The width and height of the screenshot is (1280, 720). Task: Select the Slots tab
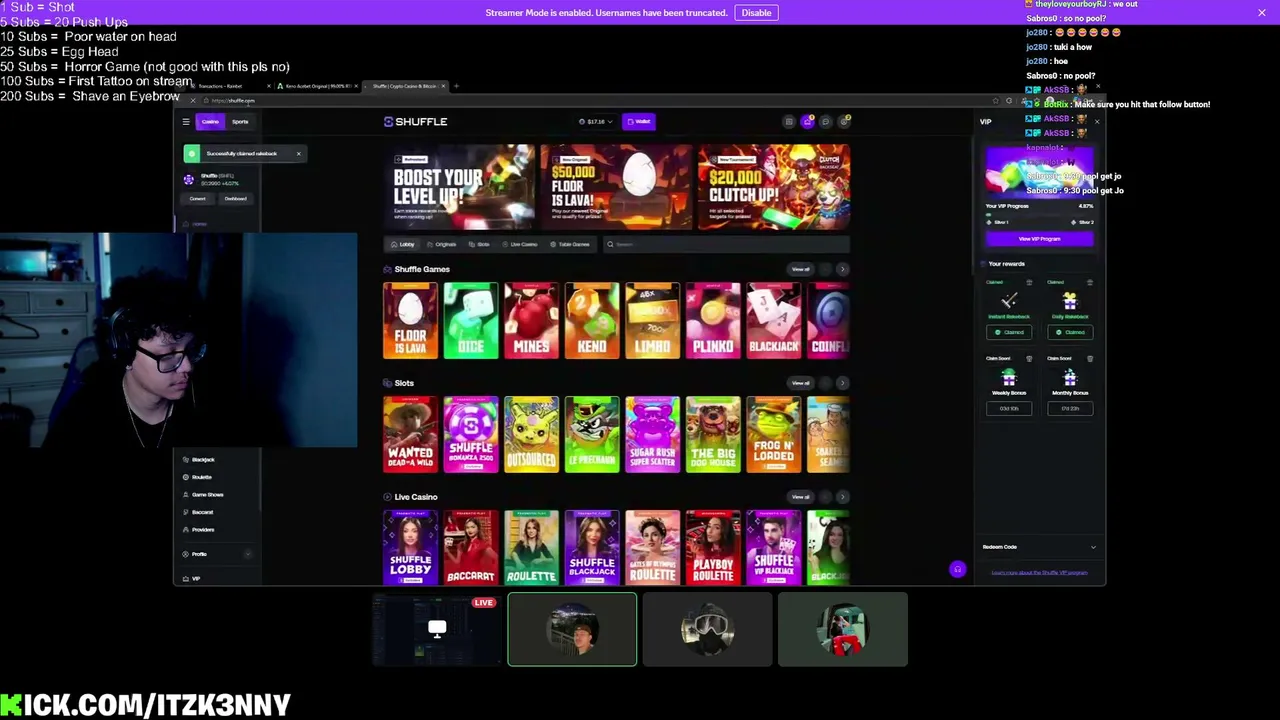tap(480, 245)
